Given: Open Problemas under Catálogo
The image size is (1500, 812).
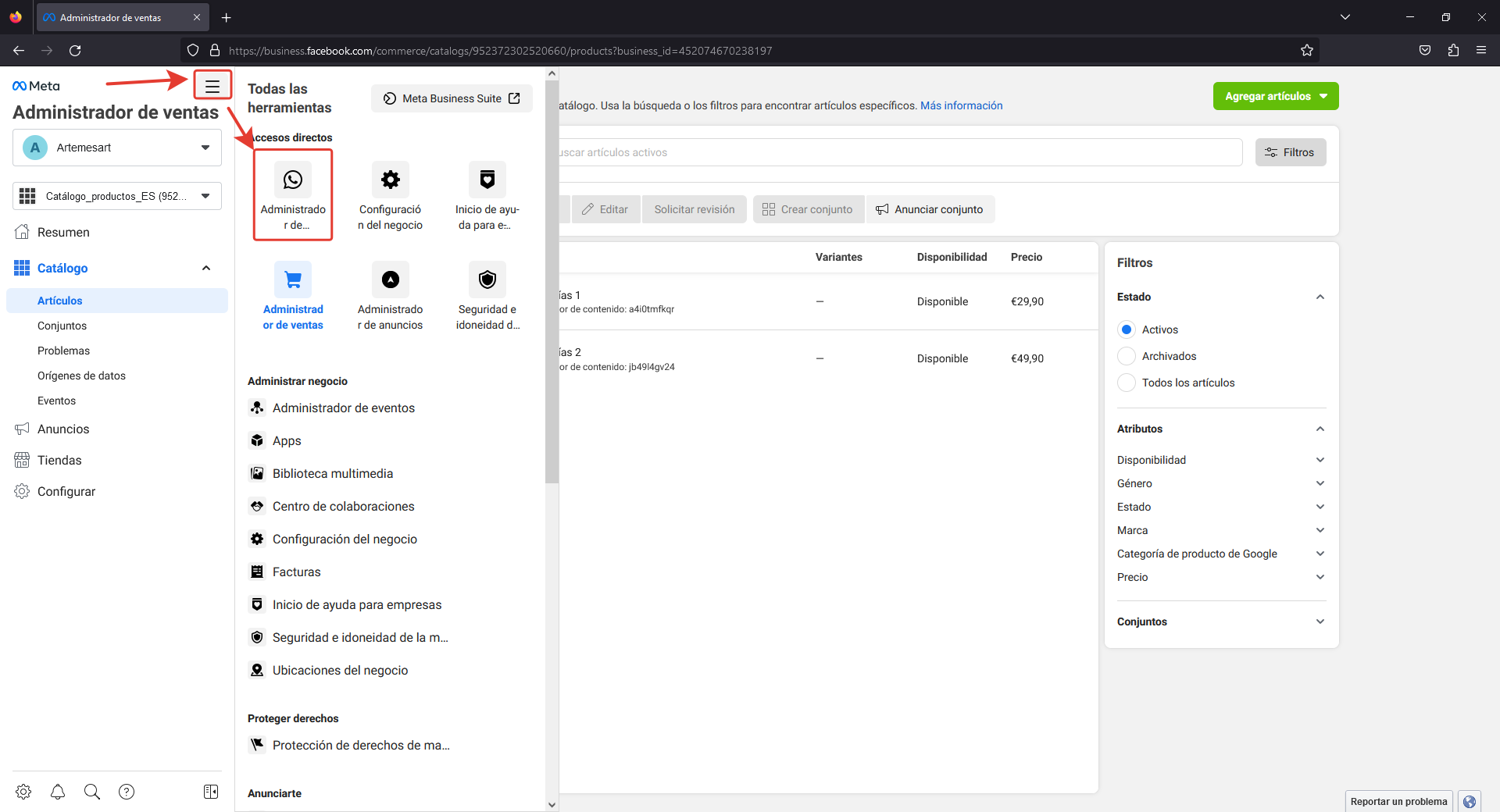Looking at the screenshot, I should pyautogui.click(x=63, y=351).
